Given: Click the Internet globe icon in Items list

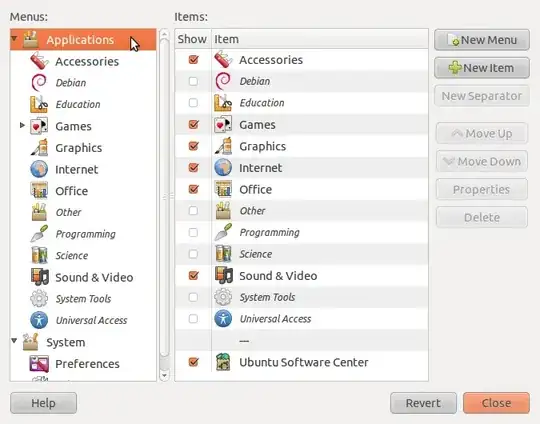Looking at the screenshot, I should click(x=223, y=168).
